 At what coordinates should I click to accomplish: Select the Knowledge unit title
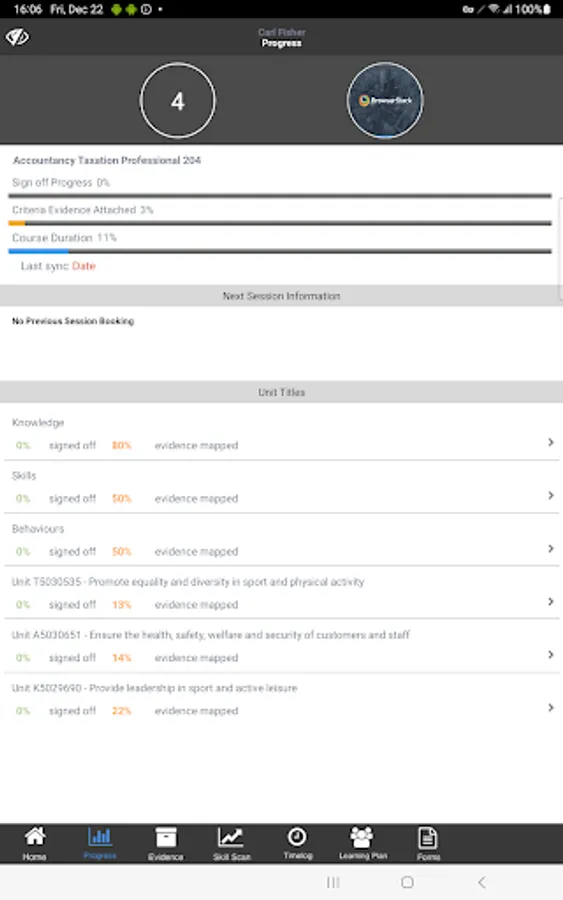(38, 422)
